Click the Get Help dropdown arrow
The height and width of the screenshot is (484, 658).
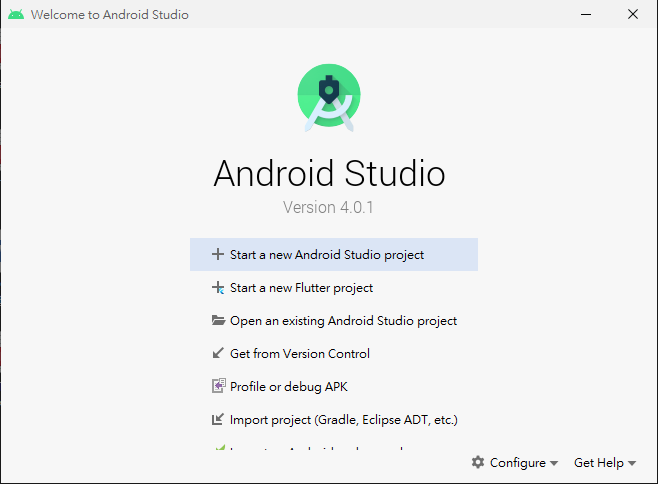632,463
